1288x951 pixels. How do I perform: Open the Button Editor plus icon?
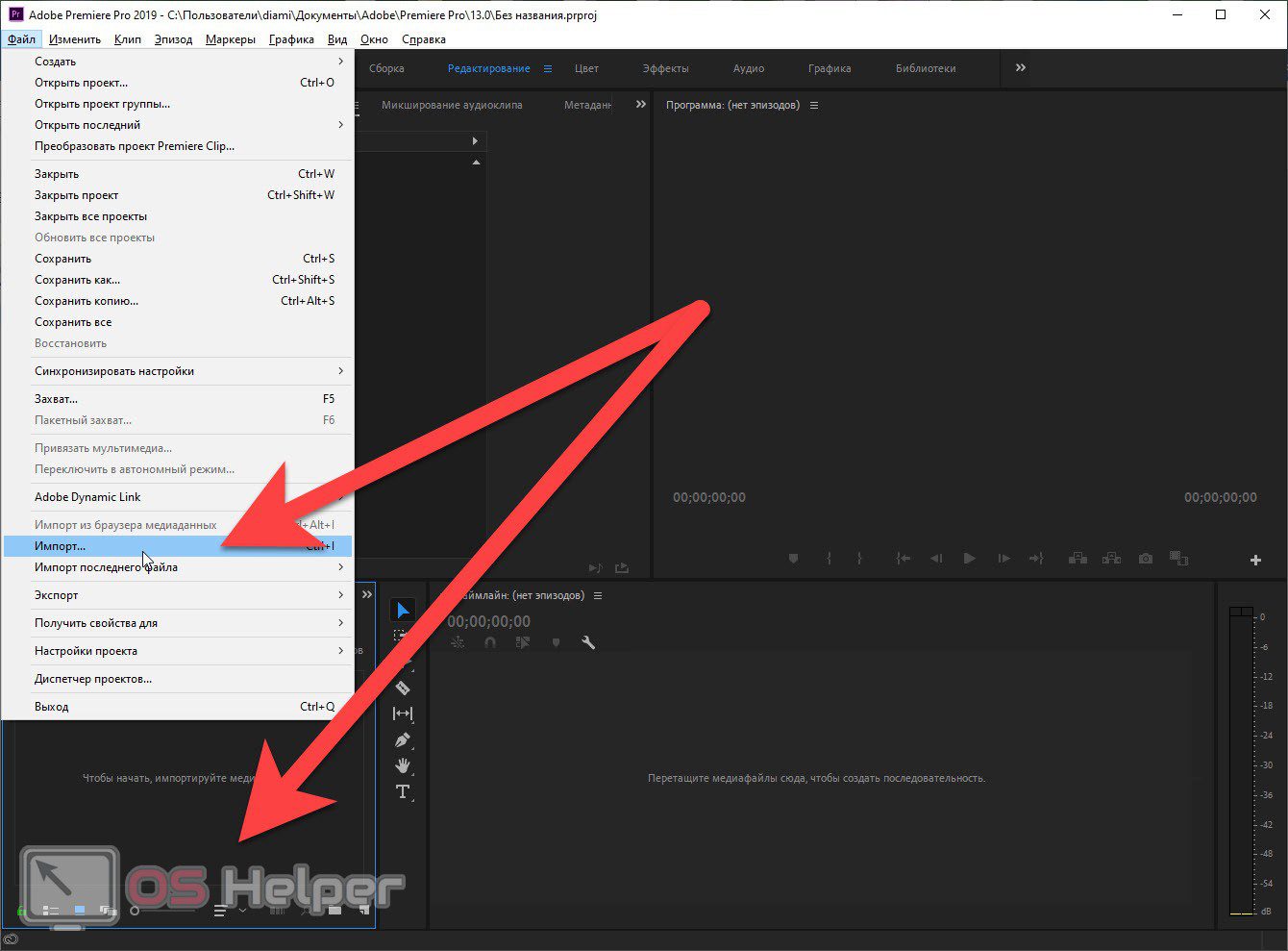point(1255,561)
